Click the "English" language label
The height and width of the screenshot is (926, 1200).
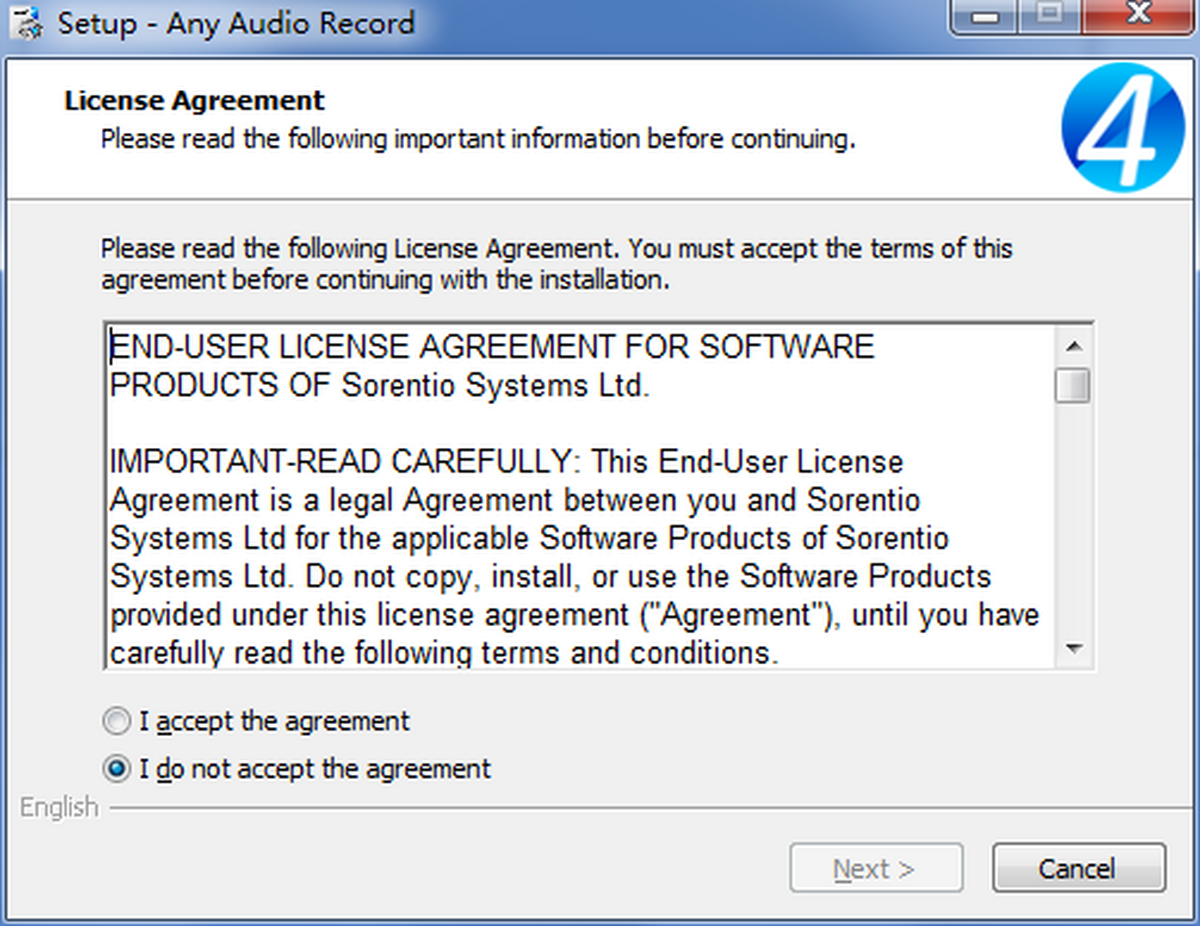59,807
